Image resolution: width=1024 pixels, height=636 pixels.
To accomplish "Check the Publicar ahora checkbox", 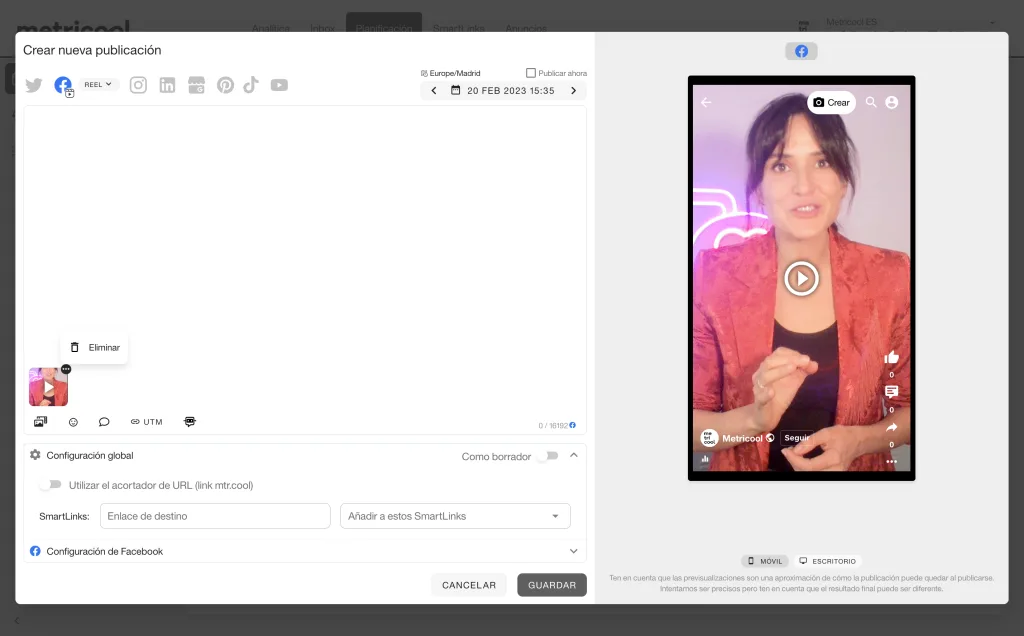I will point(531,73).
